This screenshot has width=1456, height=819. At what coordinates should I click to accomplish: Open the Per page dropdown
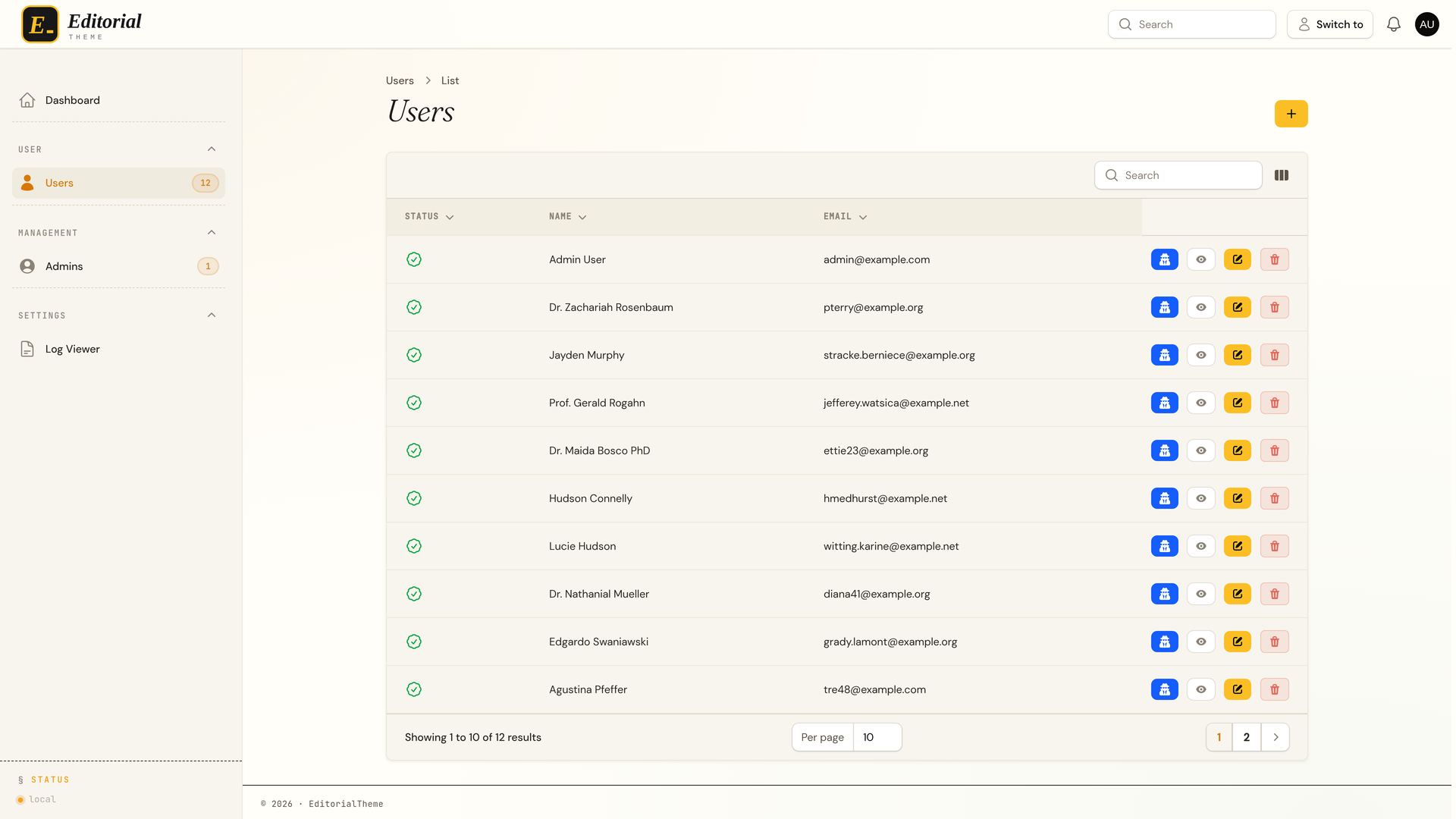pyautogui.click(x=877, y=737)
